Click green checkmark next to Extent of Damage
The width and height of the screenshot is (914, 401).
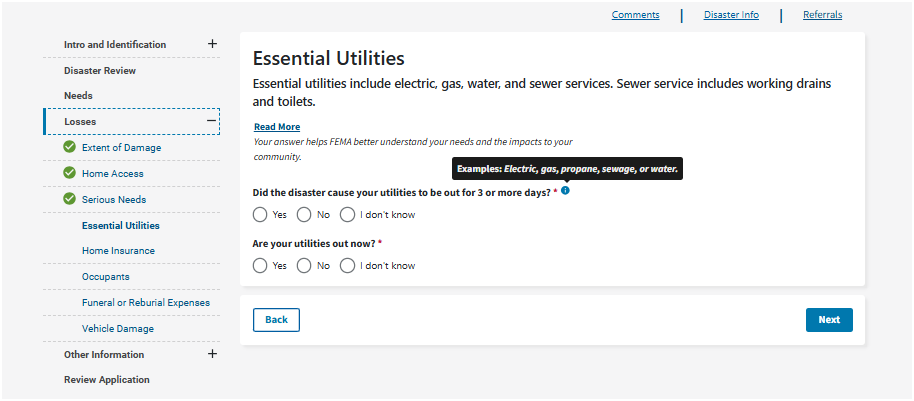(x=69, y=147)
